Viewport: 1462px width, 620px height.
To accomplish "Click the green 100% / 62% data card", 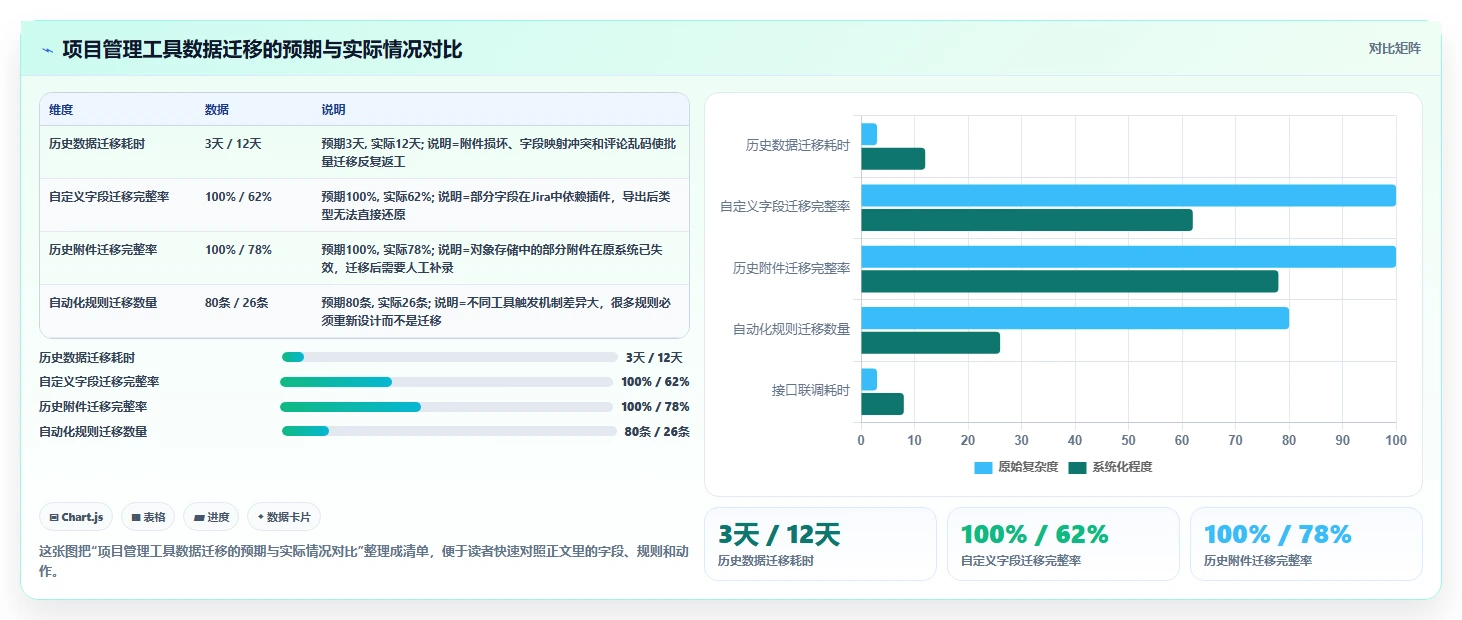I will click(x=1063, y=544).
